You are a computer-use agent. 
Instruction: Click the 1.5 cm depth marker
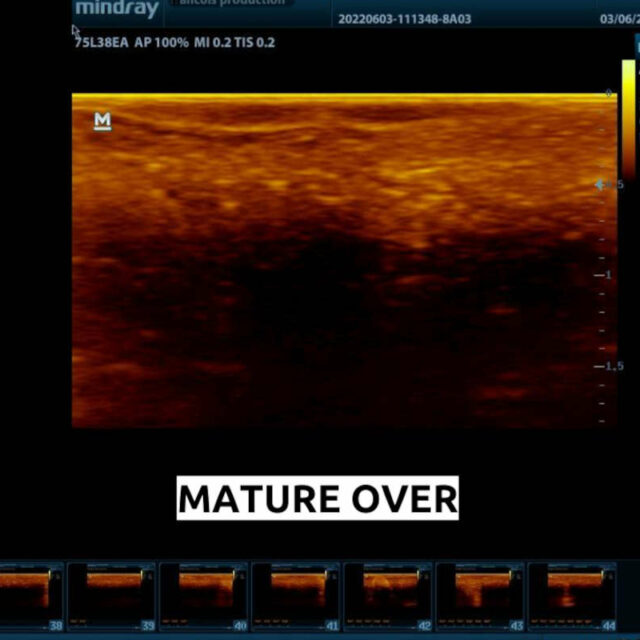609,366
